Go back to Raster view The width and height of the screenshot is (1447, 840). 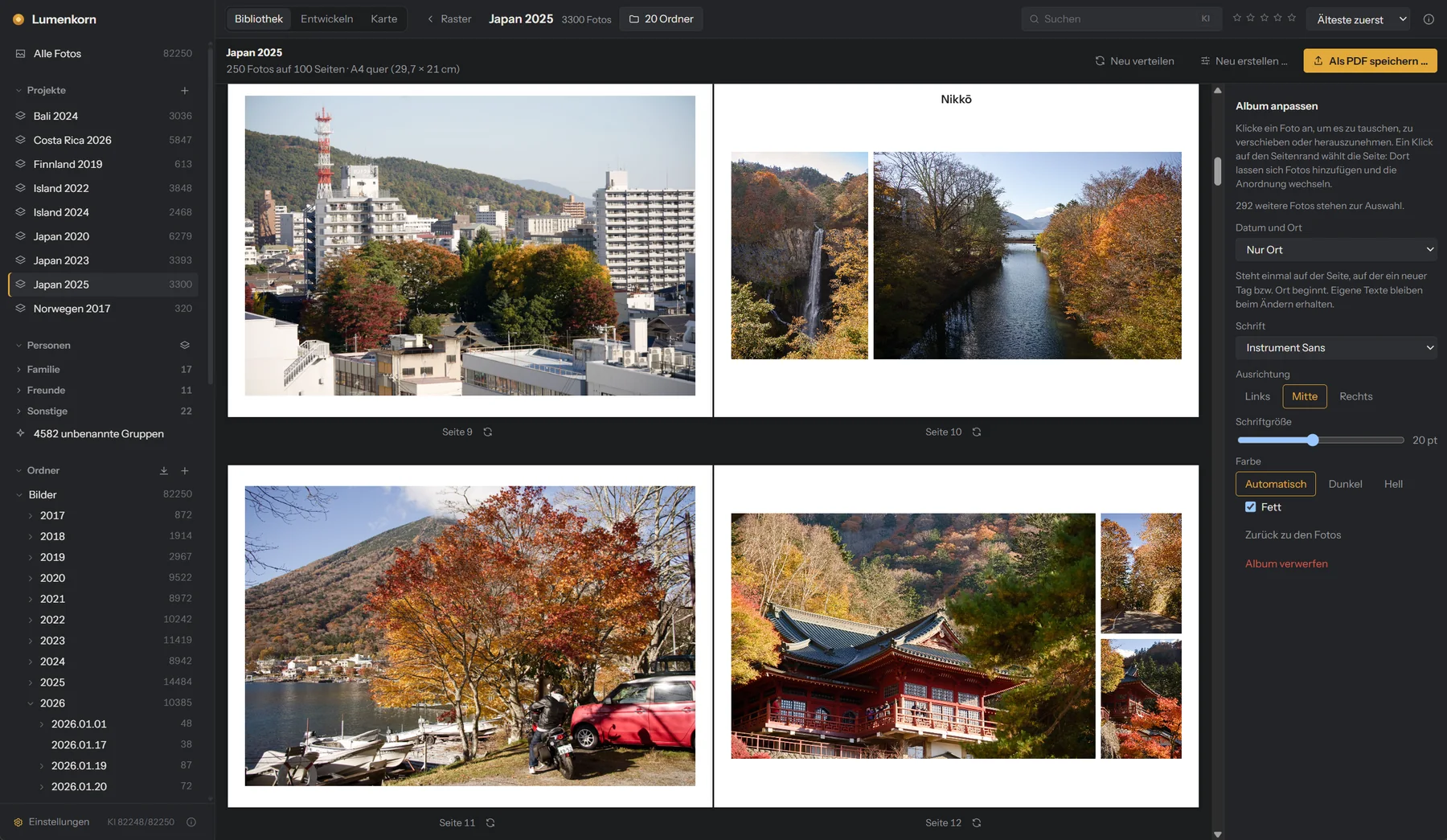pos(449,19)
